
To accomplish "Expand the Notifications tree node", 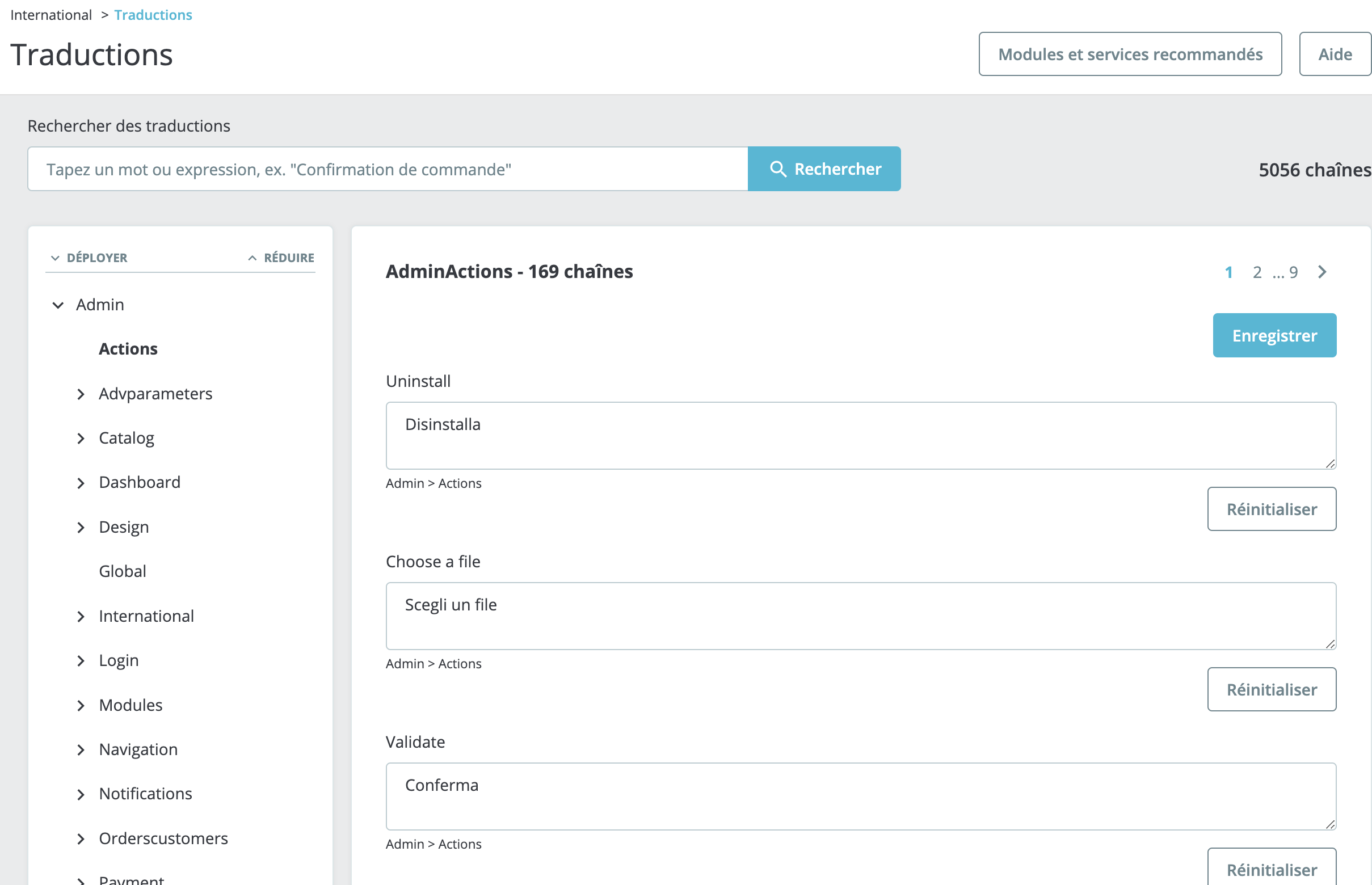I will coord(81,794).
